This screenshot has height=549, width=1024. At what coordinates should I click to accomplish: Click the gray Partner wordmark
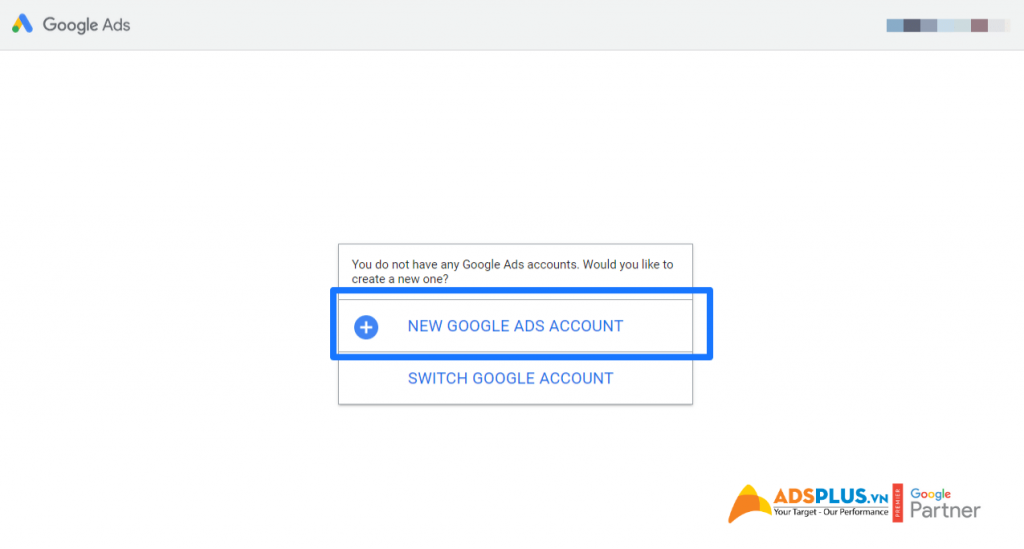945,510
